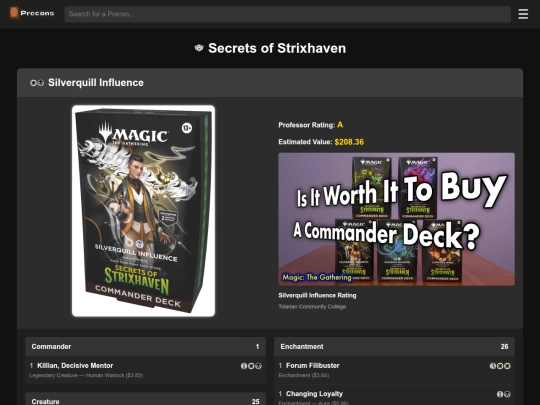This screenshot has width=540, height=405.
Task: Click the Professor Rating A grade
Action: click(340, 125)
